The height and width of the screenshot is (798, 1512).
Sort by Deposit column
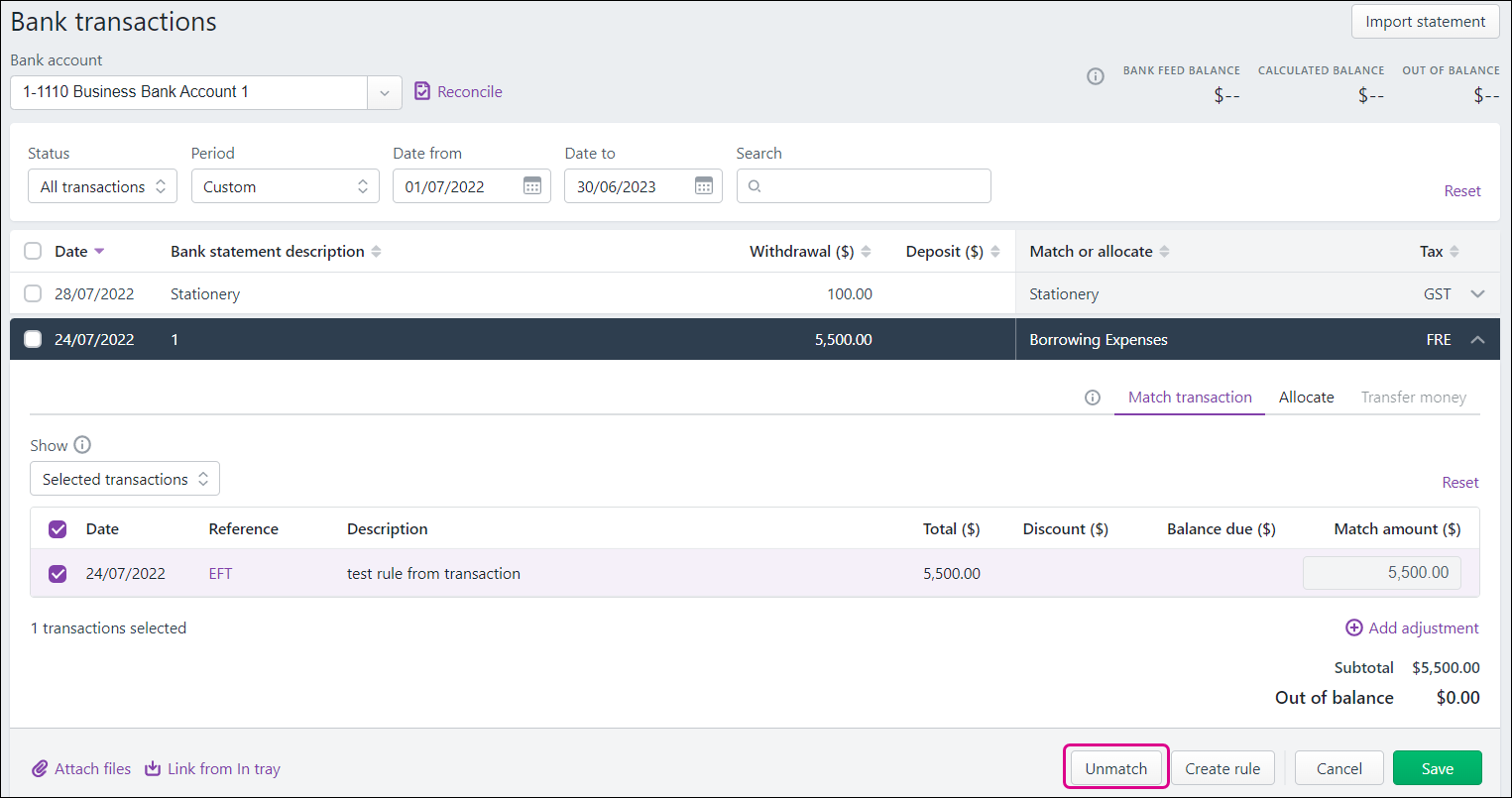[x=995, y=252]
